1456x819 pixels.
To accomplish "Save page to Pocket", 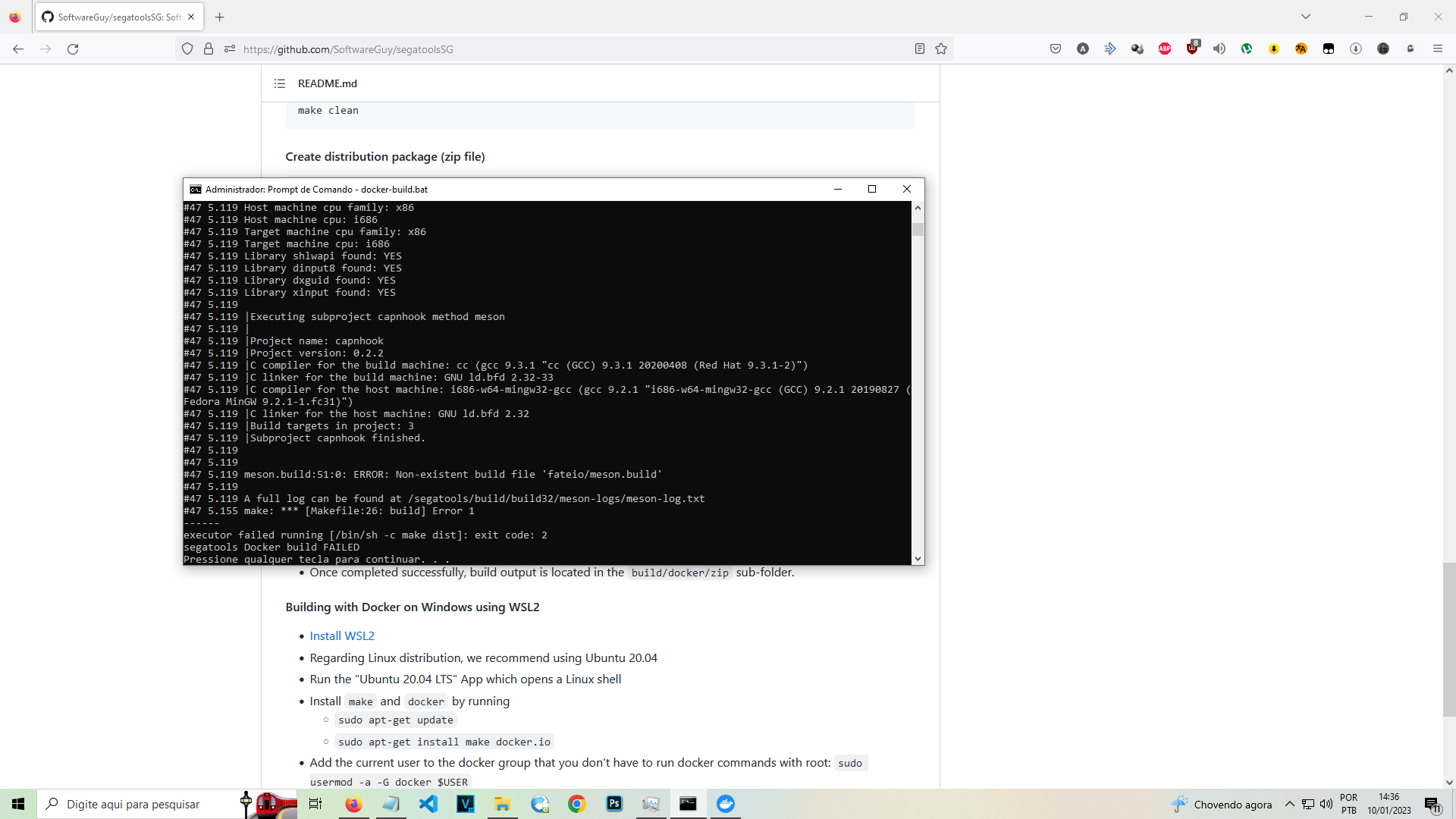I will click(1056, 48).
